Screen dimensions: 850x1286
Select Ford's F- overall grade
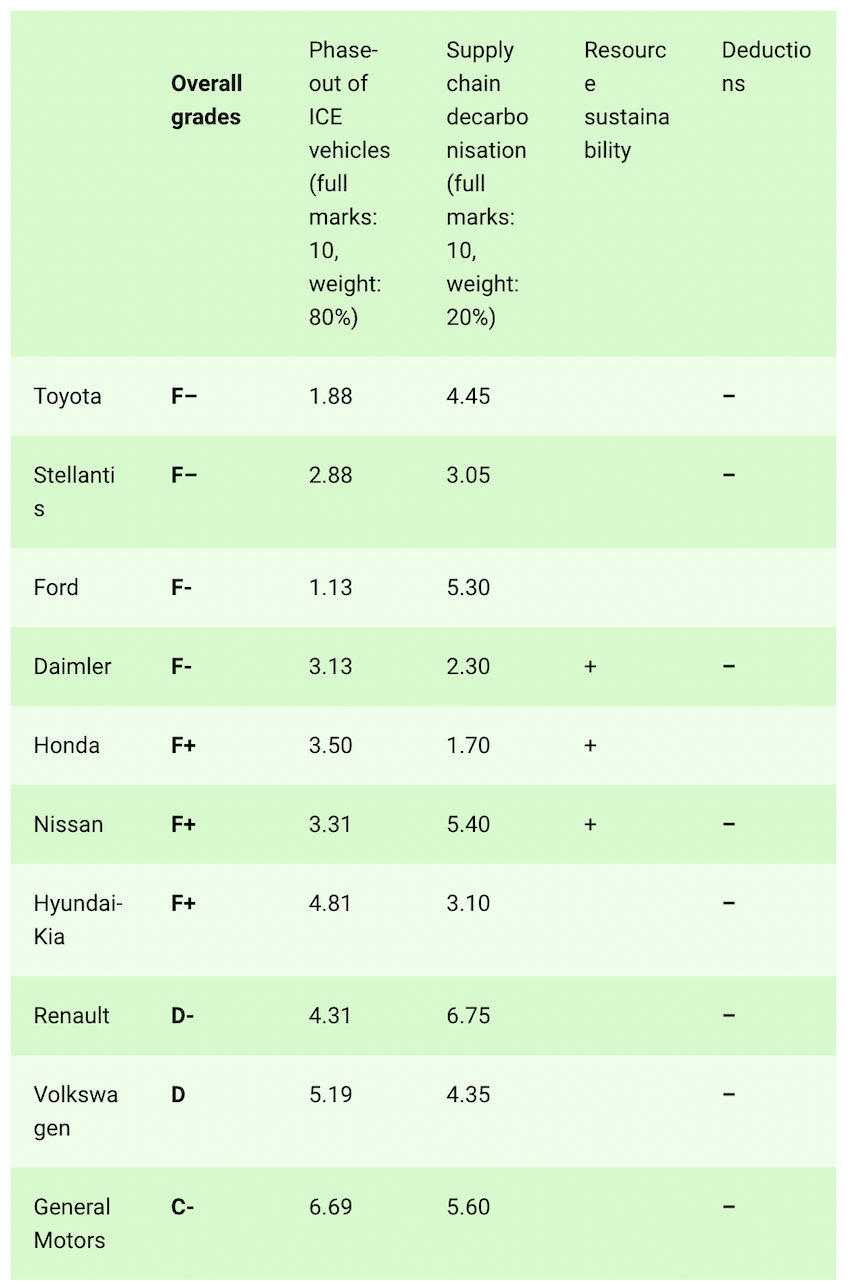click(x=182, y=587)
